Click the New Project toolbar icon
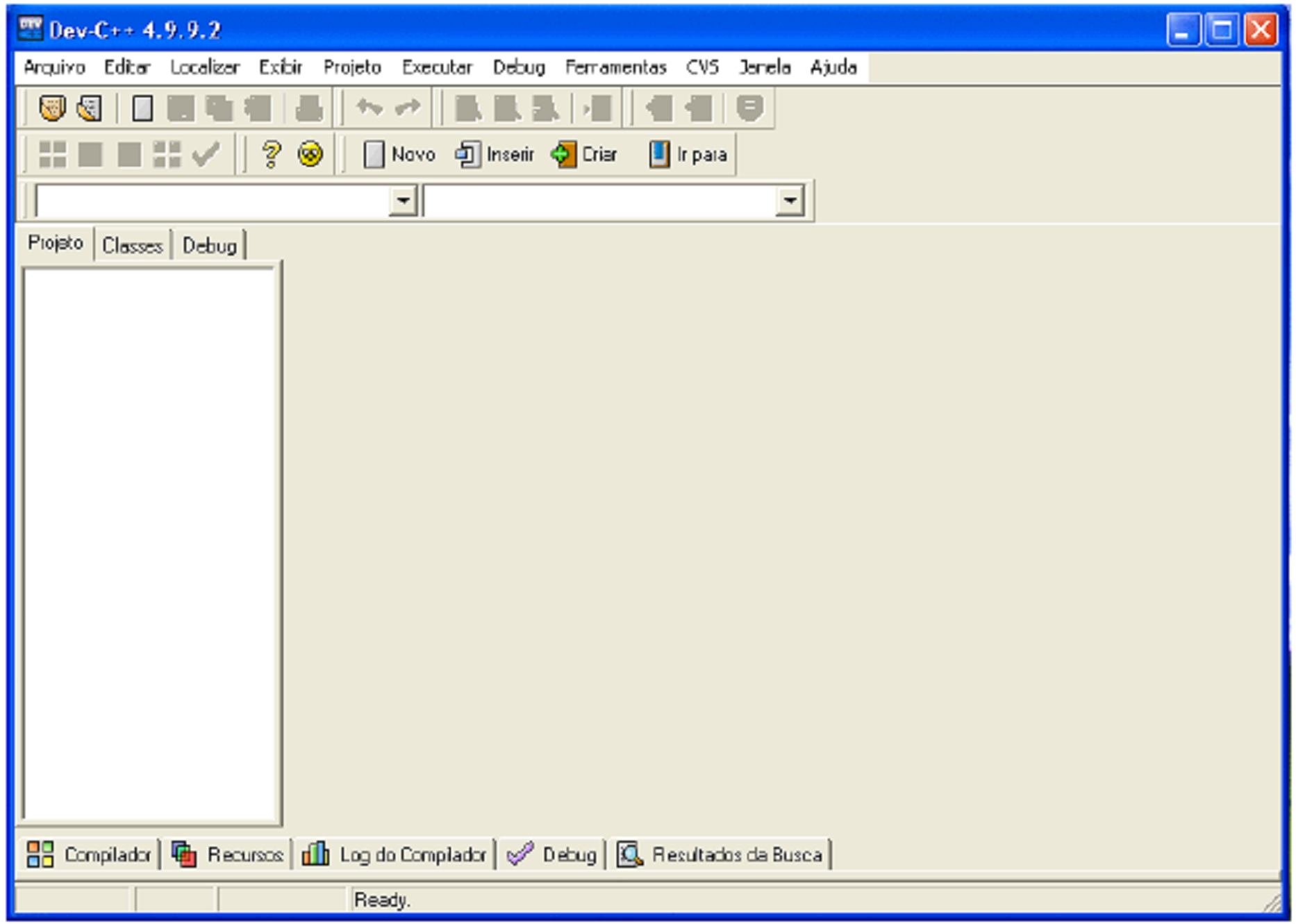Viewport: 1296px width, 924px height. coord(52,108)
